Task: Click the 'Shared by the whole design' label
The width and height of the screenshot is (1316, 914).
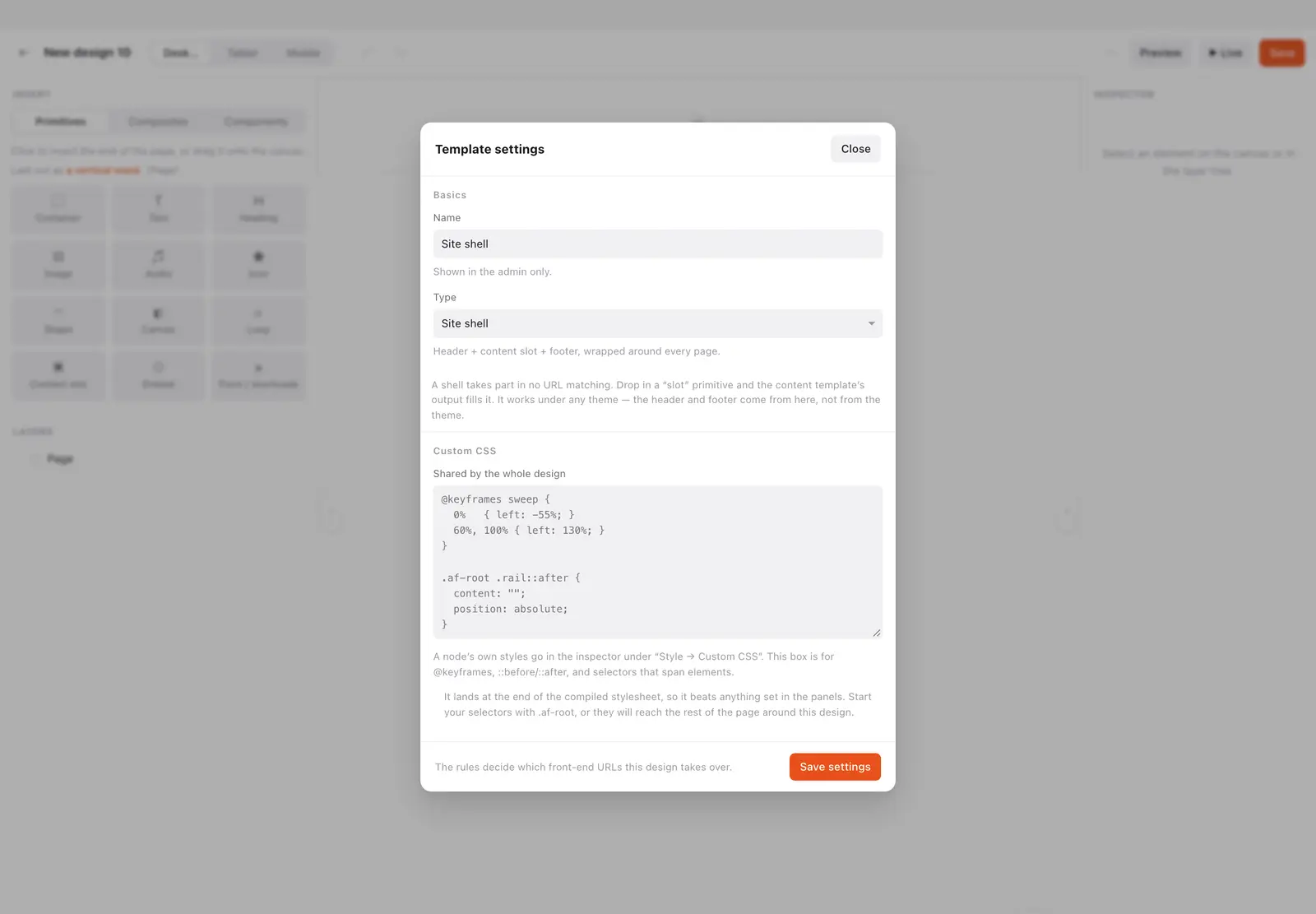Action: (499, 474)
